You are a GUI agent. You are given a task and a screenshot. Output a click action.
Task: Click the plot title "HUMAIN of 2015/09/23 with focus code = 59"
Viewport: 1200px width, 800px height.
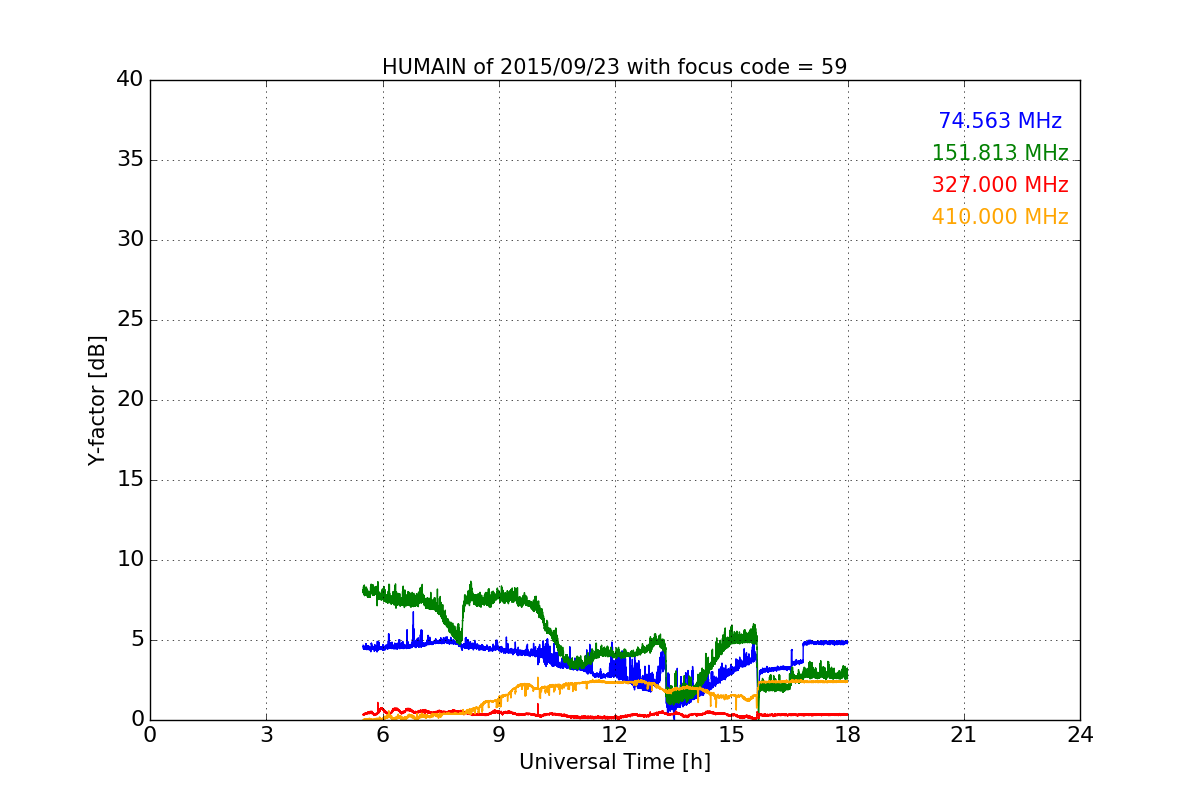click(x=614, y=67)
